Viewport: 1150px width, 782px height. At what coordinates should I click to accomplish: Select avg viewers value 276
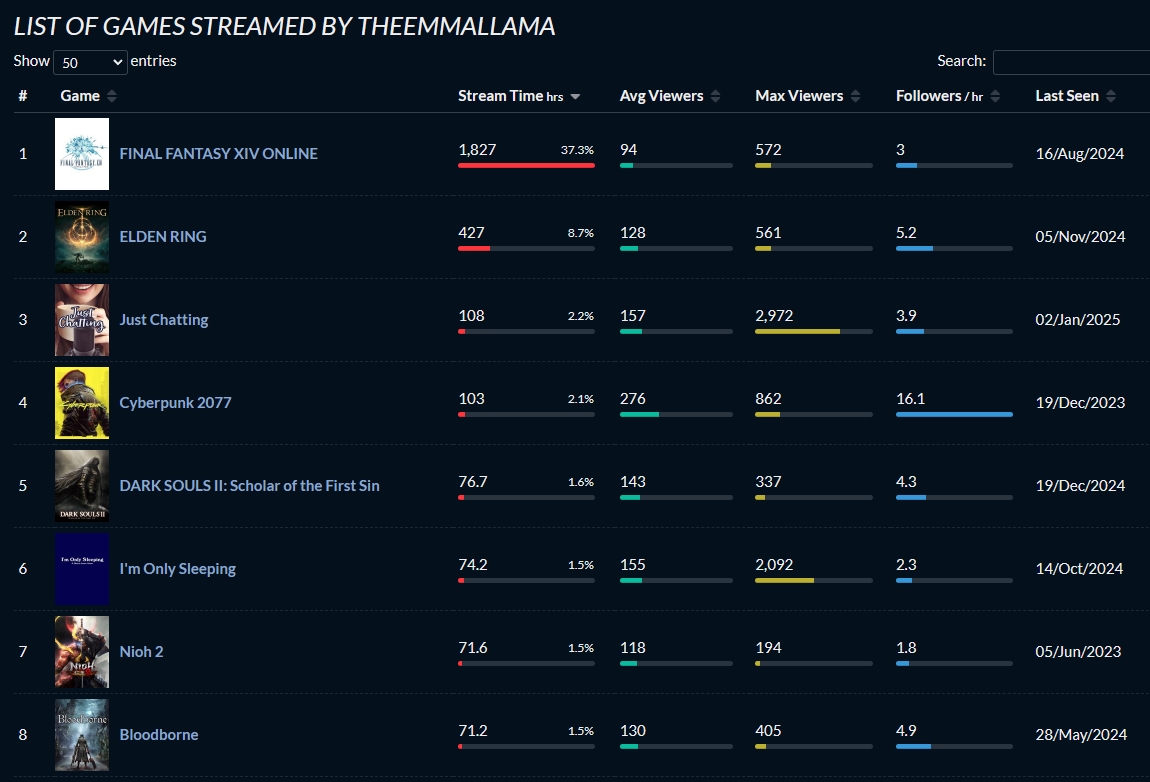(x=633, y=398)
